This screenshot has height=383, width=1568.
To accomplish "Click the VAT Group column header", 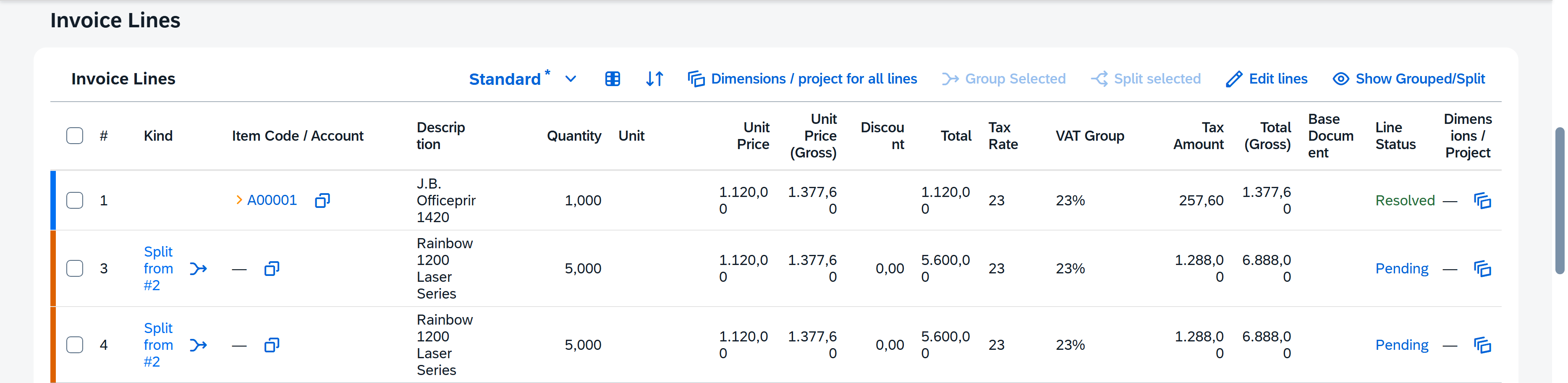I will (x=1089, y=136).
